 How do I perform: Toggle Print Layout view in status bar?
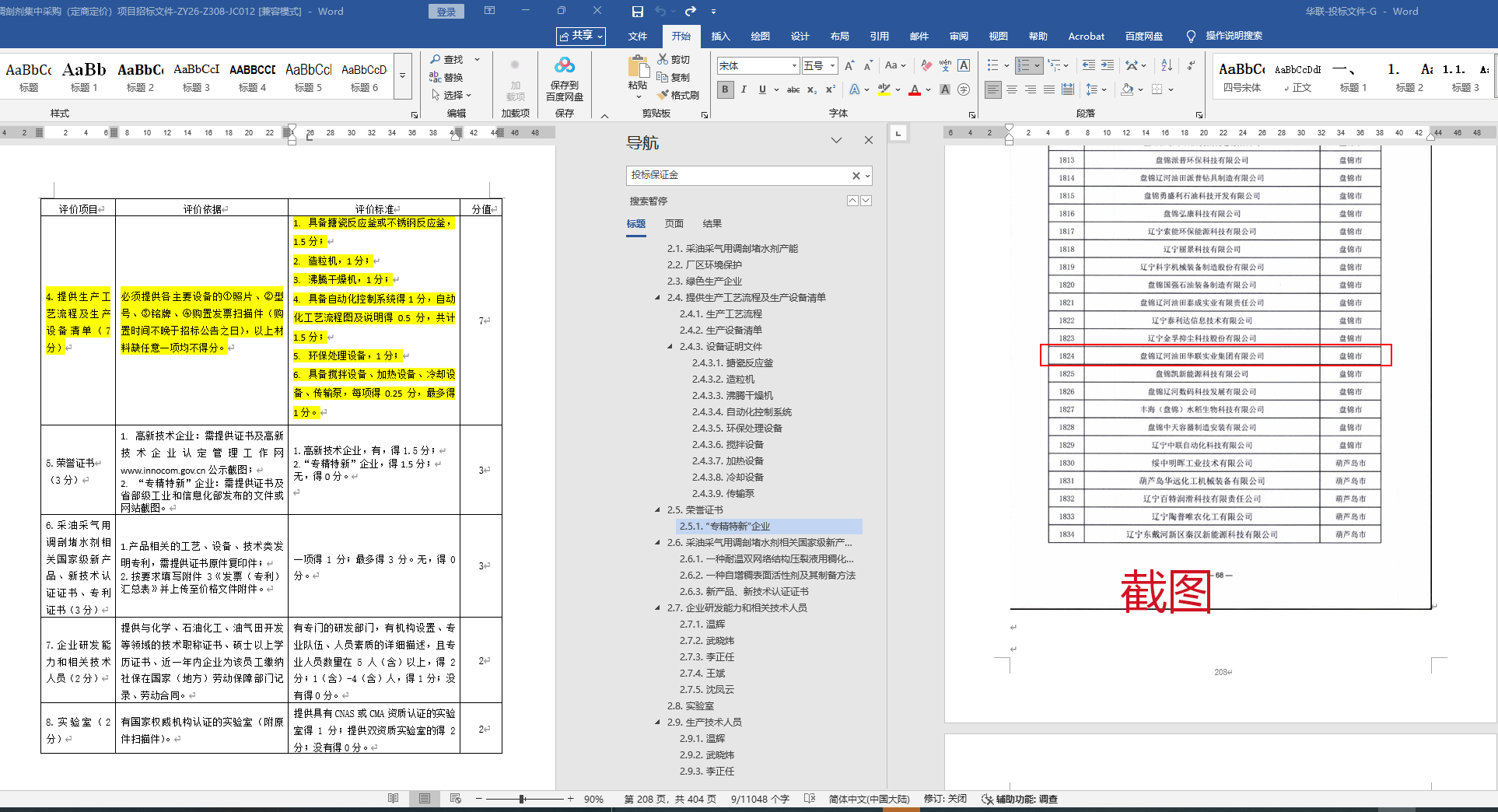[425, 799]
